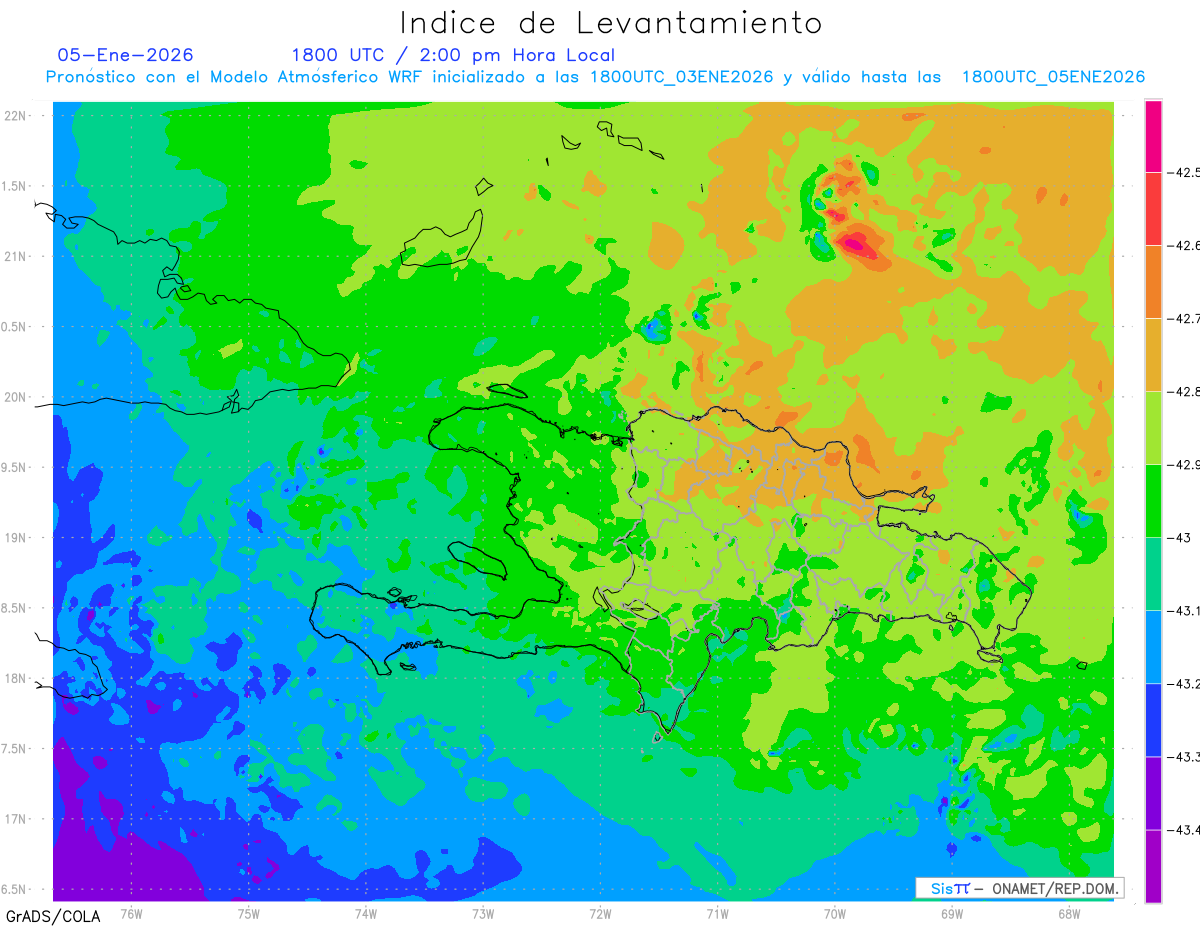Image resolution: width=1200 pixels, height=927 pixels.
Task: Click the -42.7 color bar label
Action: [x=1185, y=319]
